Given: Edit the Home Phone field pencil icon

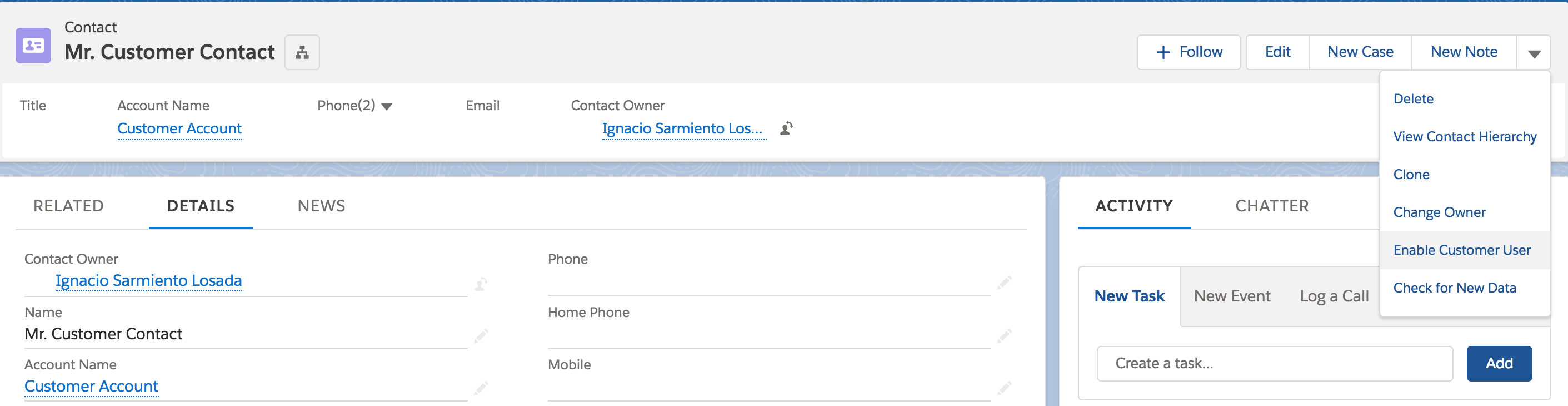Looking at the screenshot, I should (x=1005, y=336).
